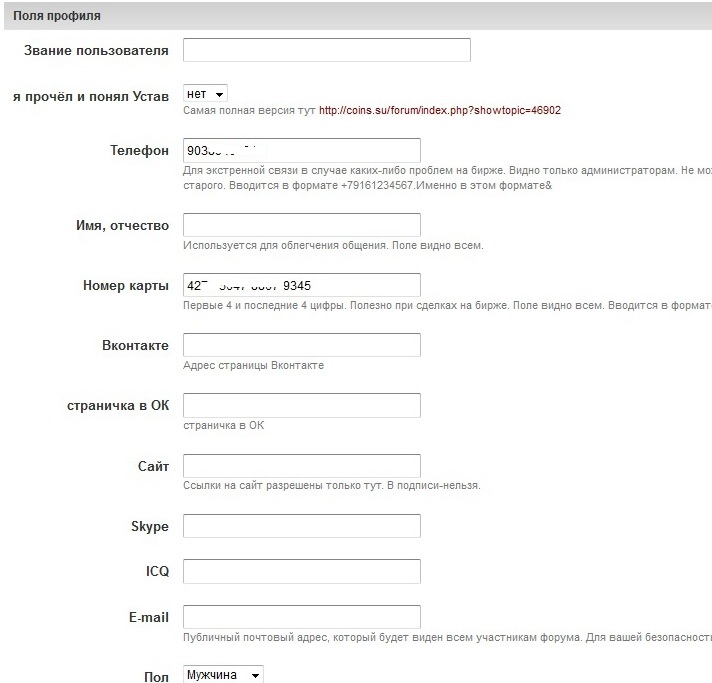Click the 'Вконтакте' label text
712x683 pixels.
pos(135,345)
